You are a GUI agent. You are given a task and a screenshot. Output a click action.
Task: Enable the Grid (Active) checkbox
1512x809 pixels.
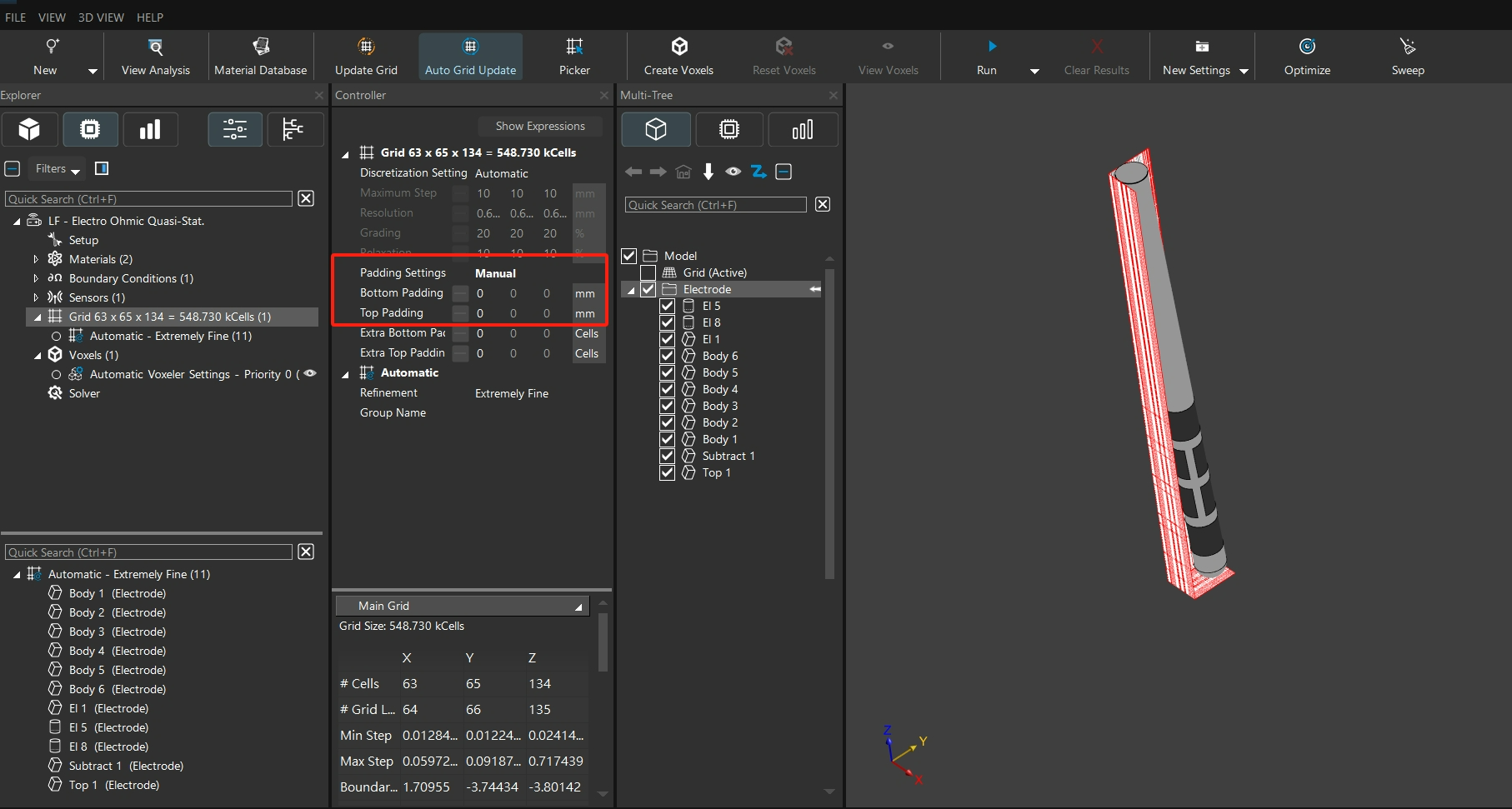[x=648, y=272]
